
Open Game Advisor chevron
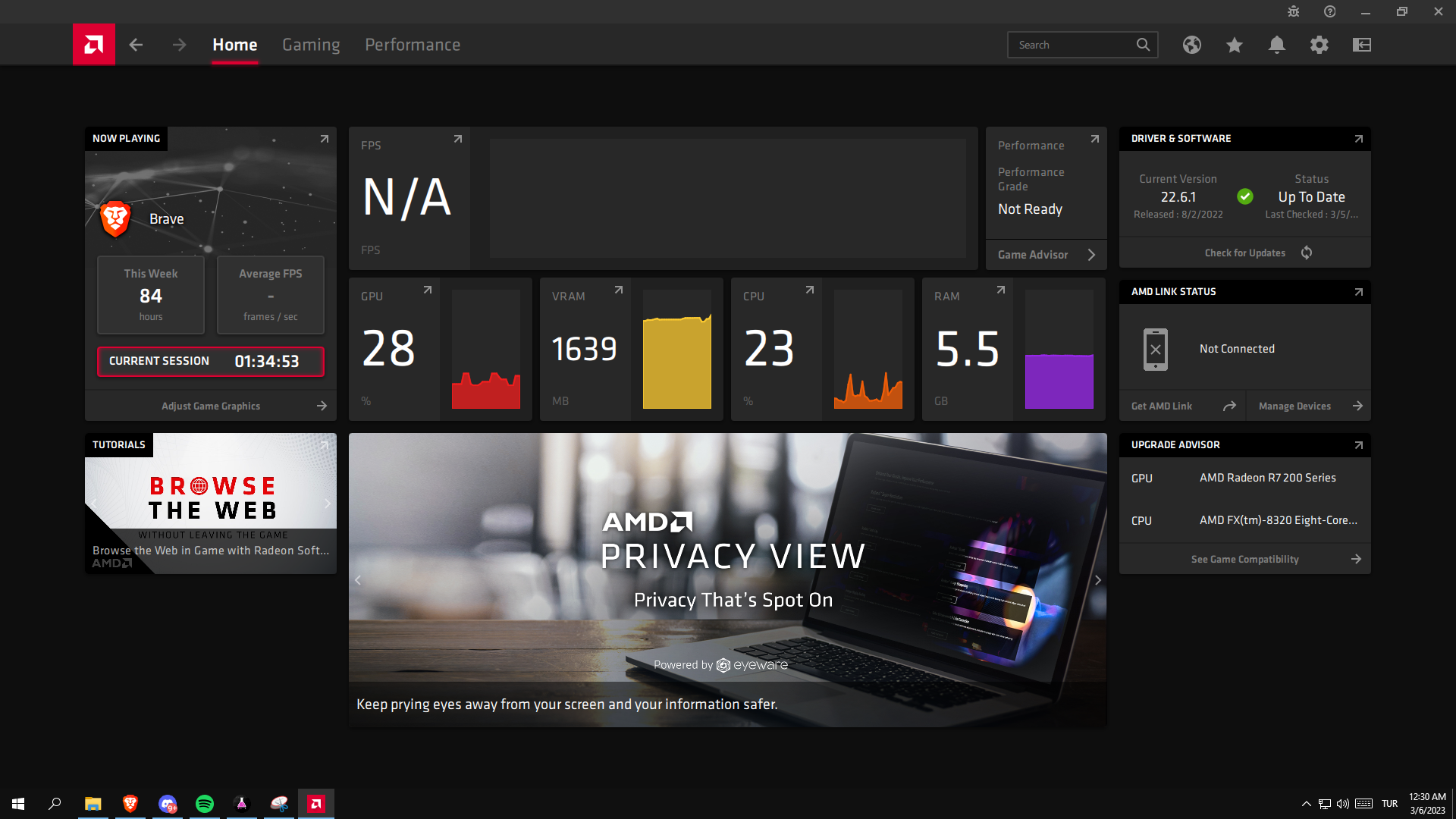(x=1091, y=255)
